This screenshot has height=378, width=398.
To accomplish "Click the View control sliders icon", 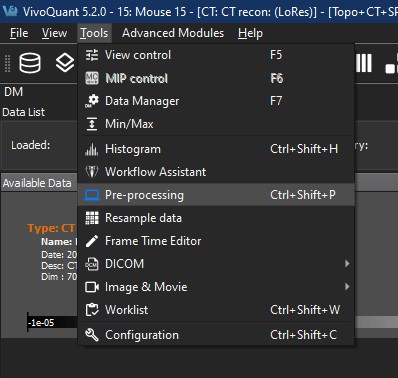I will point(92,55).
